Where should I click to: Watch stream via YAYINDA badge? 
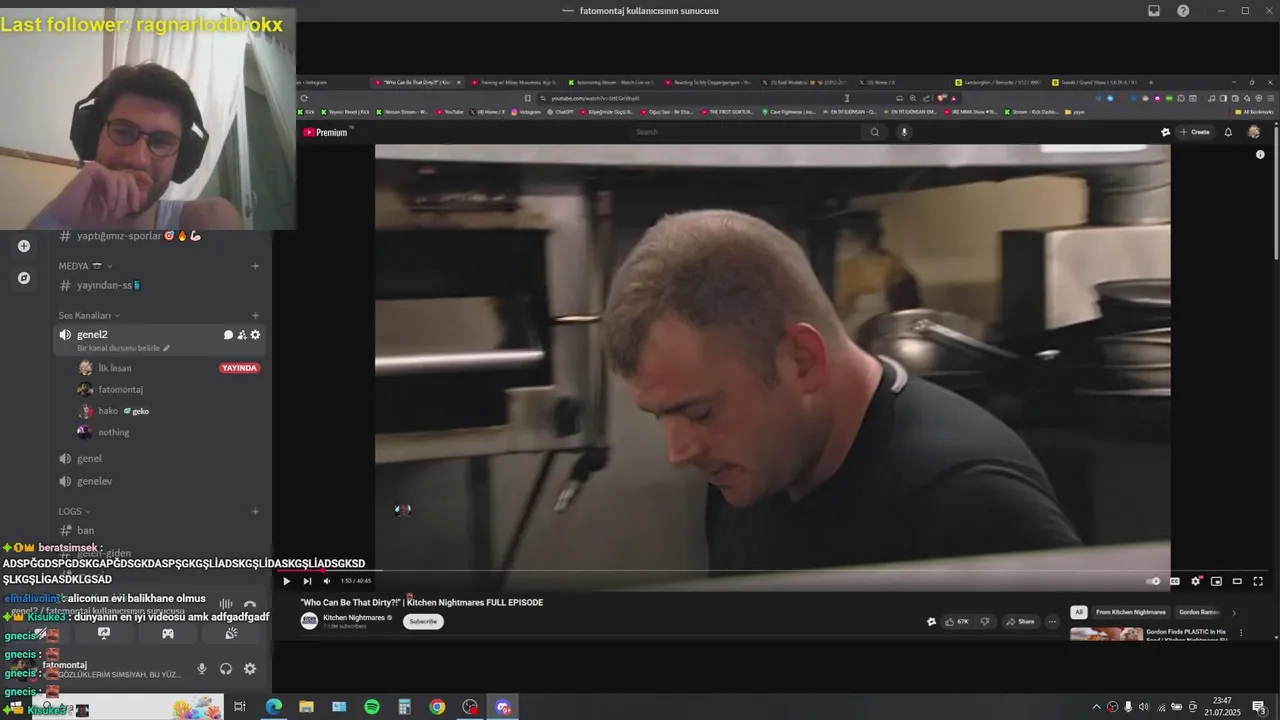coord(239,368)
